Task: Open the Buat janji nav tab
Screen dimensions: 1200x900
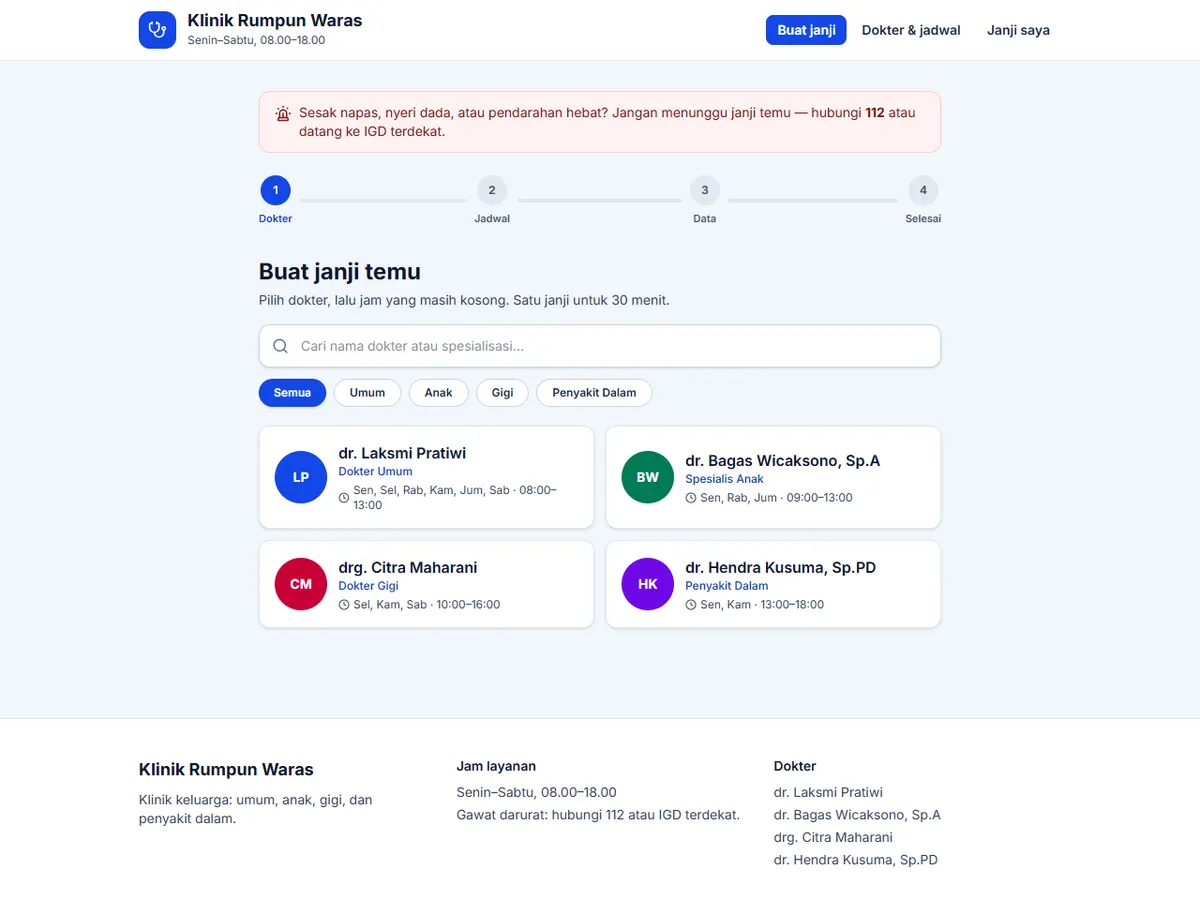Action: [x=806, y=30]
